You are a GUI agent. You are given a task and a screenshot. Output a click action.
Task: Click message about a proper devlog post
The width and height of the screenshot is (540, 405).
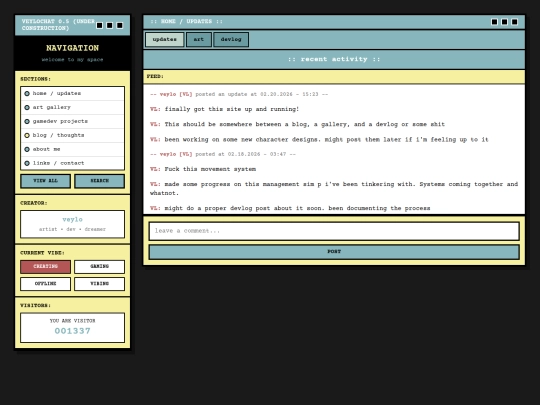pos(290,208)
